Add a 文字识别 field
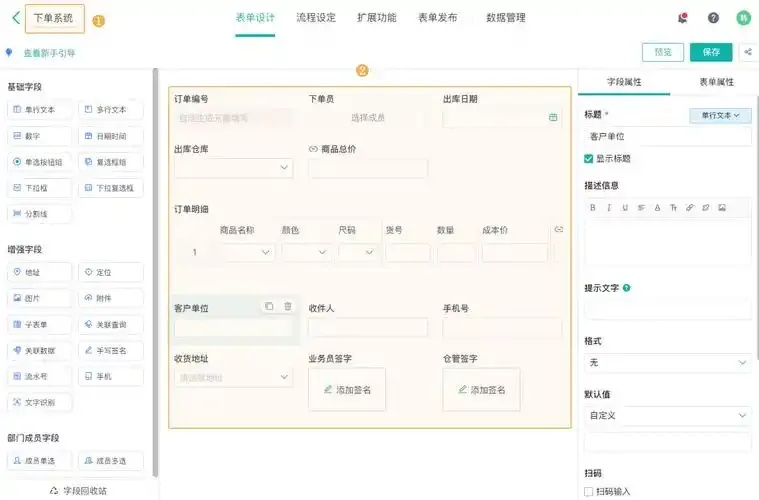 (x=40, y=402)
